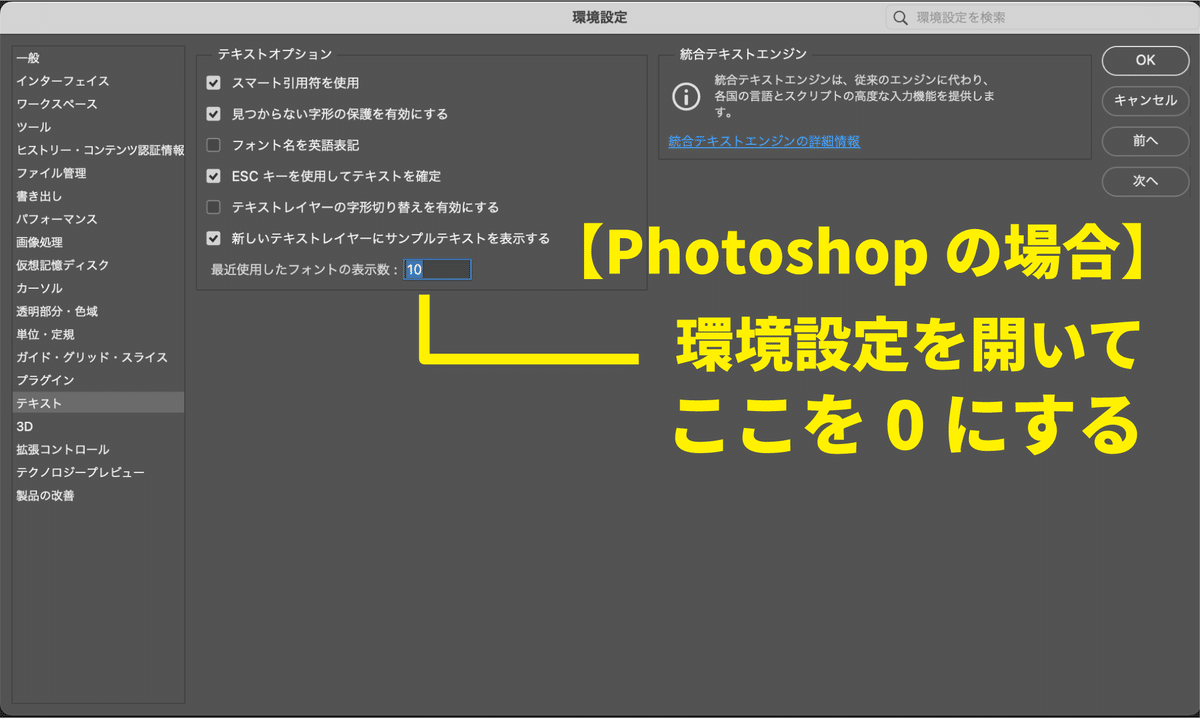Image resolution: width=1200 pixels, height=718 pixels.
Task: Select テキスト category in sidebar
Action: point(98,403)
